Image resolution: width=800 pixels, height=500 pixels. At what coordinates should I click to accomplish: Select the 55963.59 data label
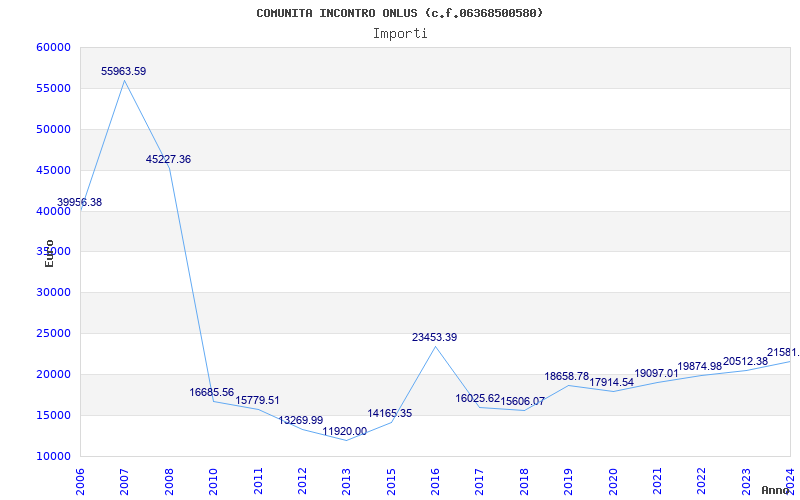pos(123,71)
